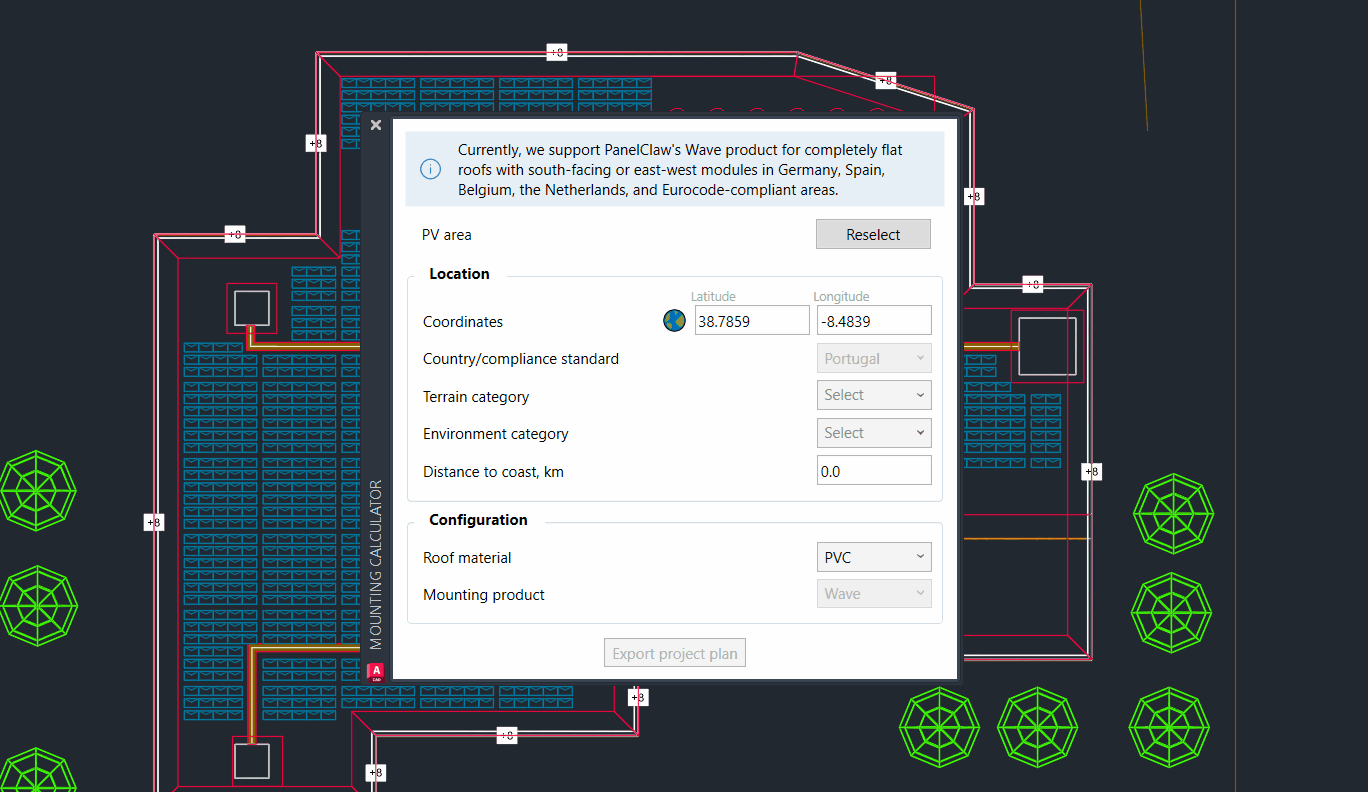Close the Mounting Calculator palette
Viewport: 1368px width, 792px height.
pos(376,125)
